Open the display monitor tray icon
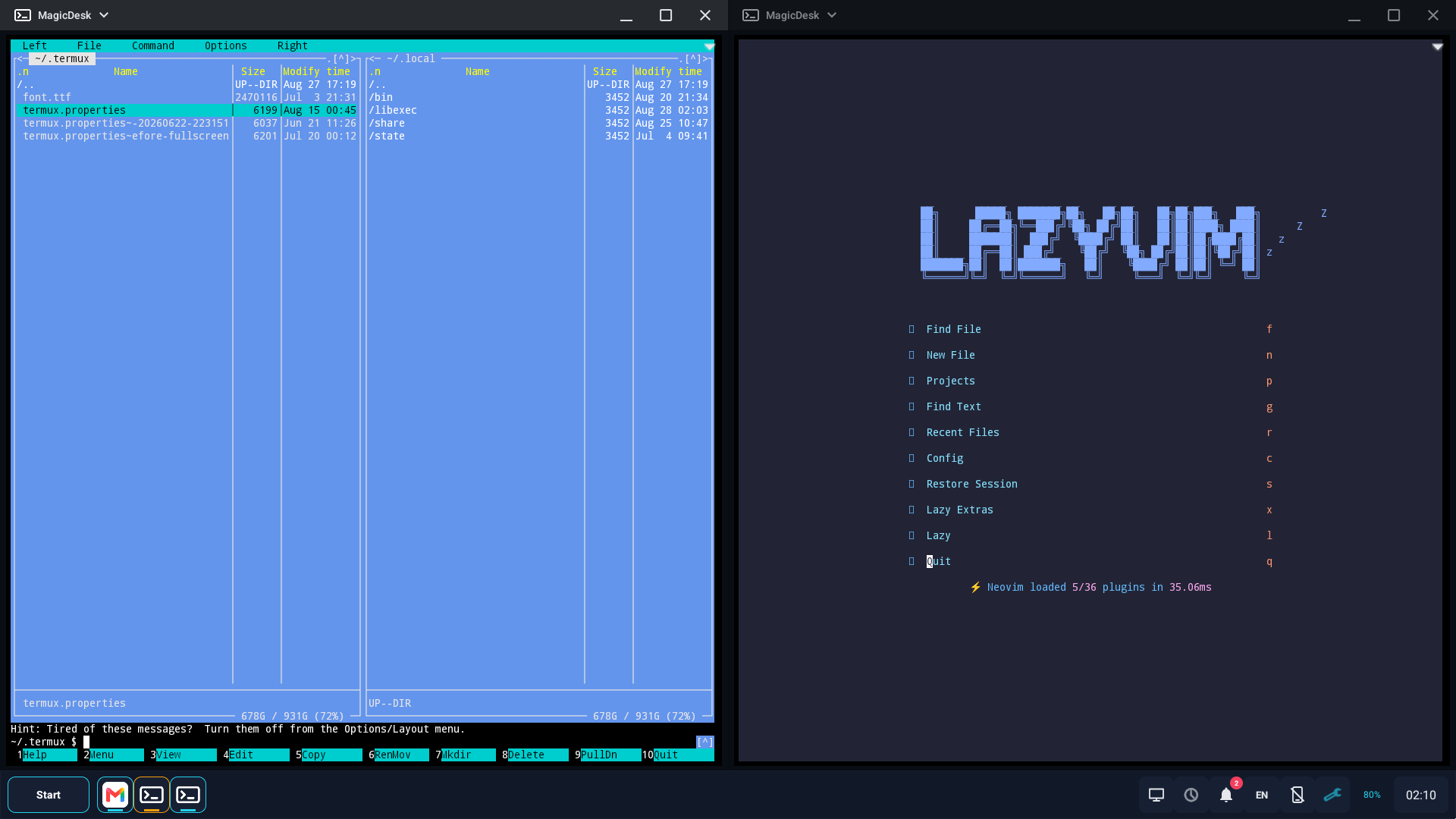The height and width of the screenshot is (819, 1456). pos(1156,795)
